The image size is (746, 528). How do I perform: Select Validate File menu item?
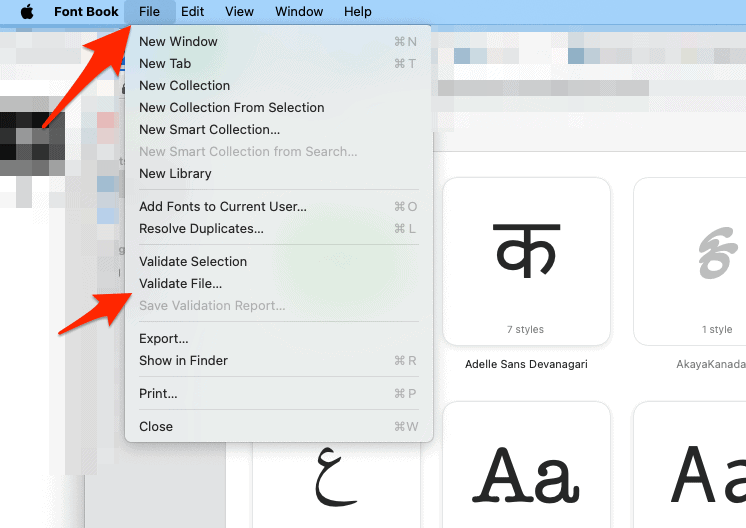(x=180, y=284)
